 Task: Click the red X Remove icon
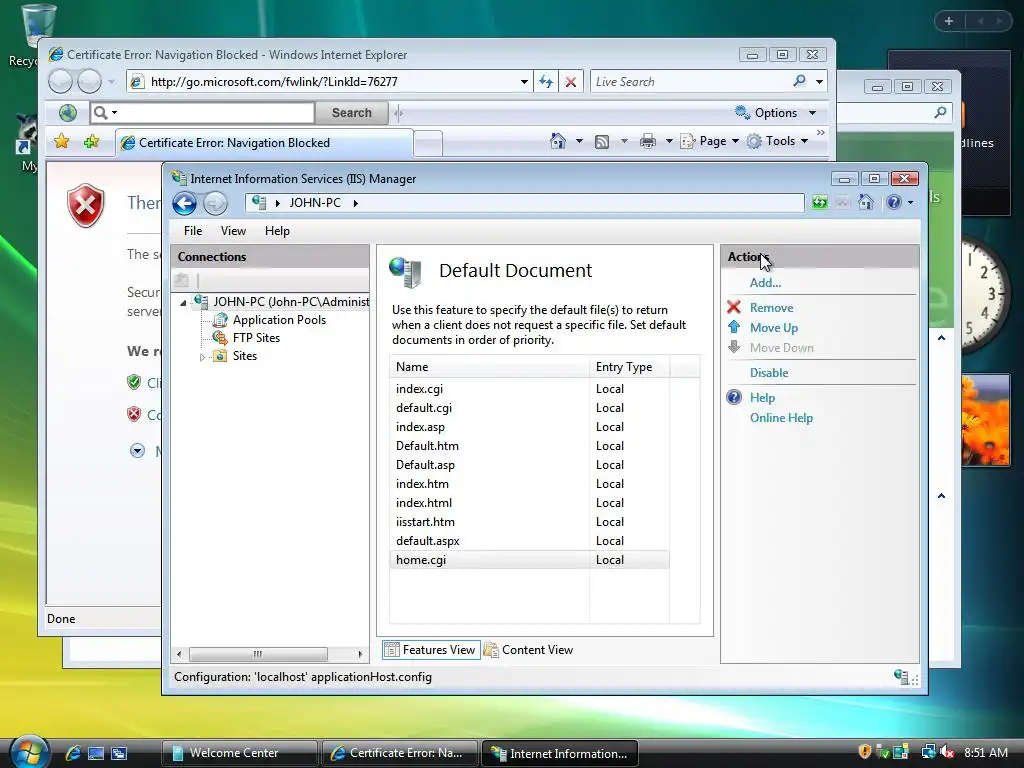click(734, 307)
